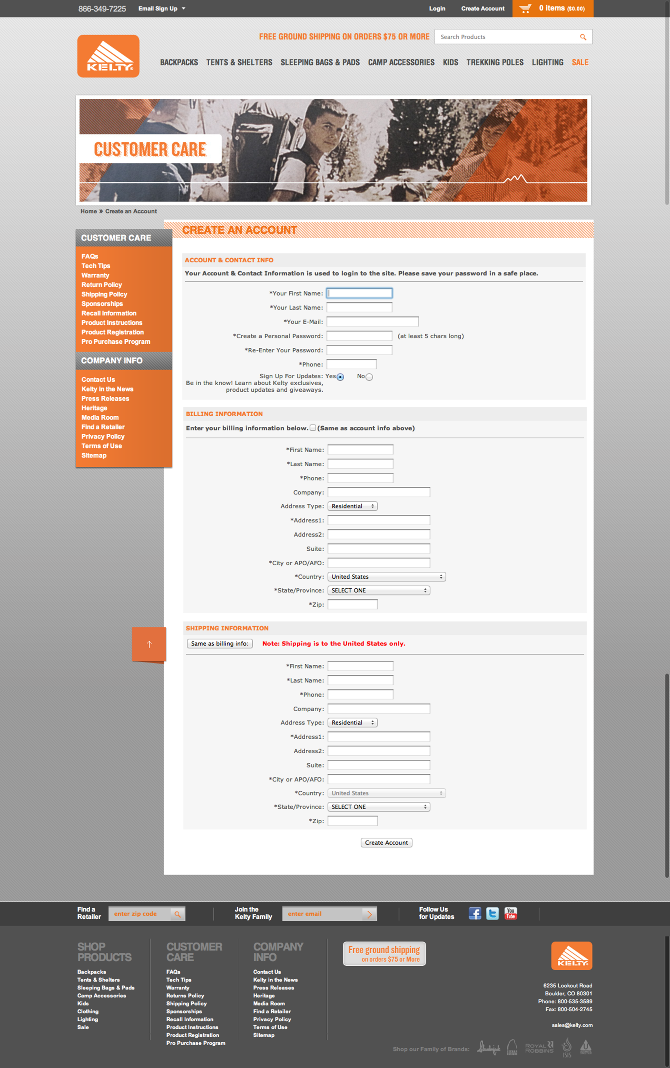This screenshot has width=670, height=1068.
Task: Click the Kelty logo in the header
Action: point(108,56)
